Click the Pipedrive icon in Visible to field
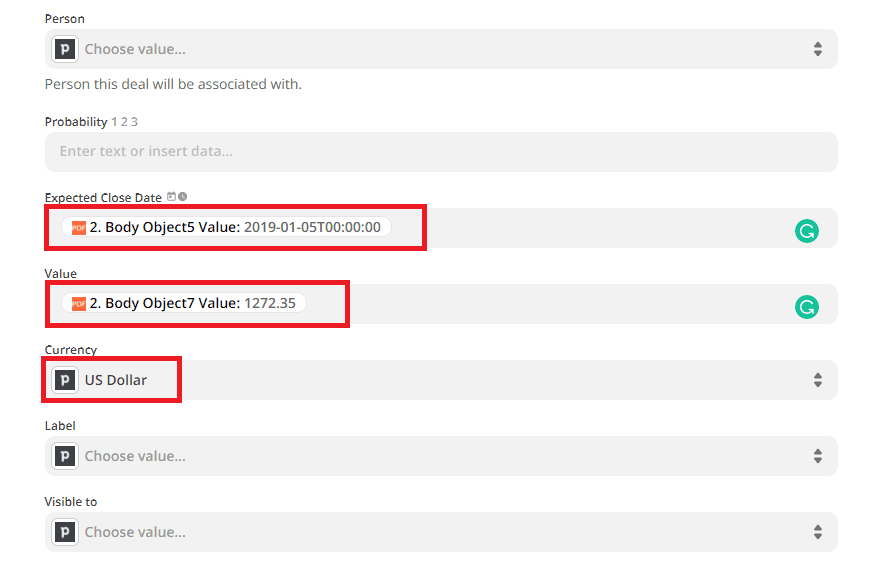This screenshot has width=883, height=561. click(66, 532)
